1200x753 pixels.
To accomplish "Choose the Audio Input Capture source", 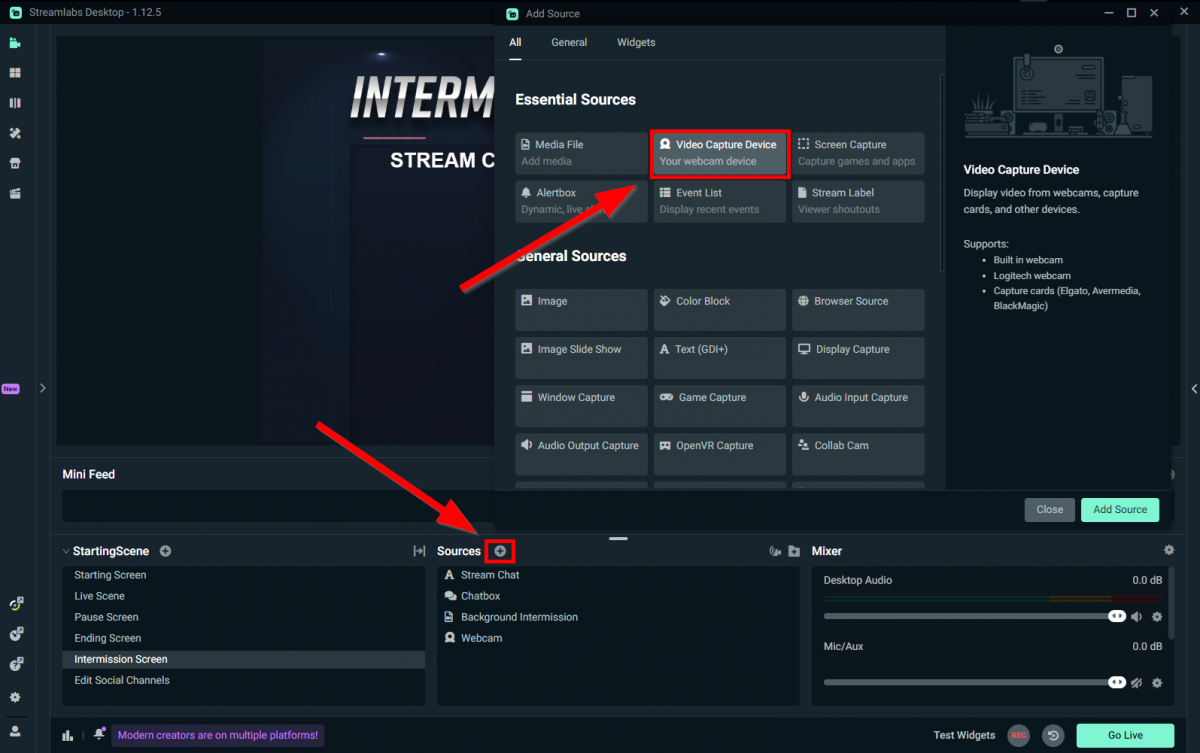I will coord(858,406).
